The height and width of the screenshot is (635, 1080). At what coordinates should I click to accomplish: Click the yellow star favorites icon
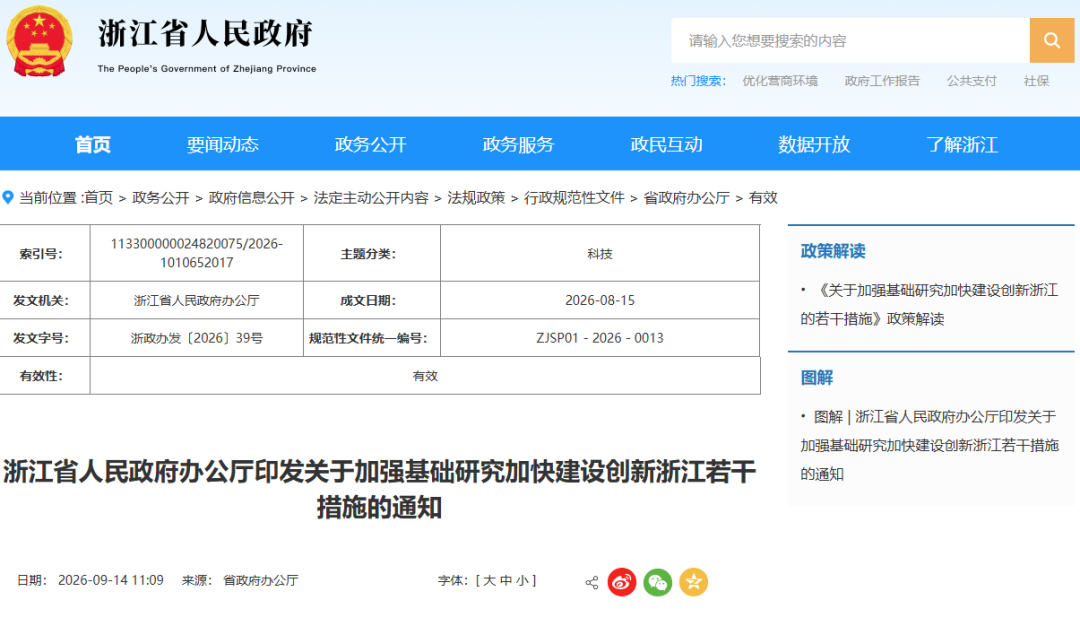pyautogui.click(x=694, y=583)
